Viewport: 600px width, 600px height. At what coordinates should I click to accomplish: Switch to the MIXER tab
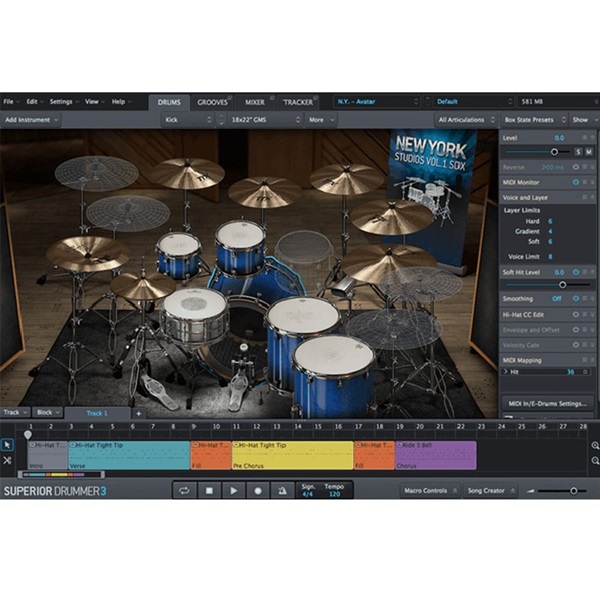tap(255, 103)
